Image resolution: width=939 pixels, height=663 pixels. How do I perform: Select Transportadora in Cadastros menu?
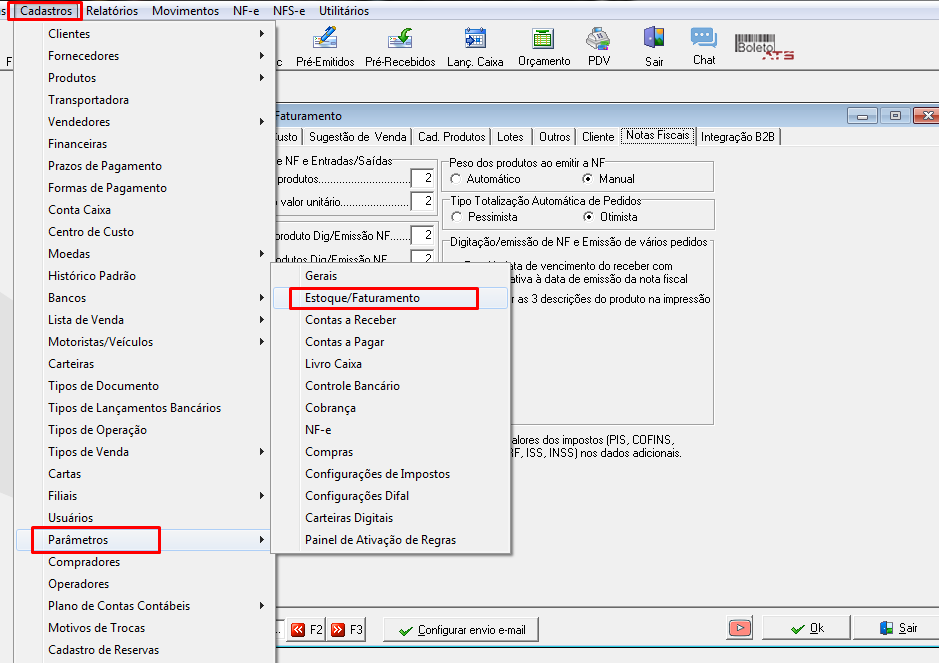(x=145, y=100)
